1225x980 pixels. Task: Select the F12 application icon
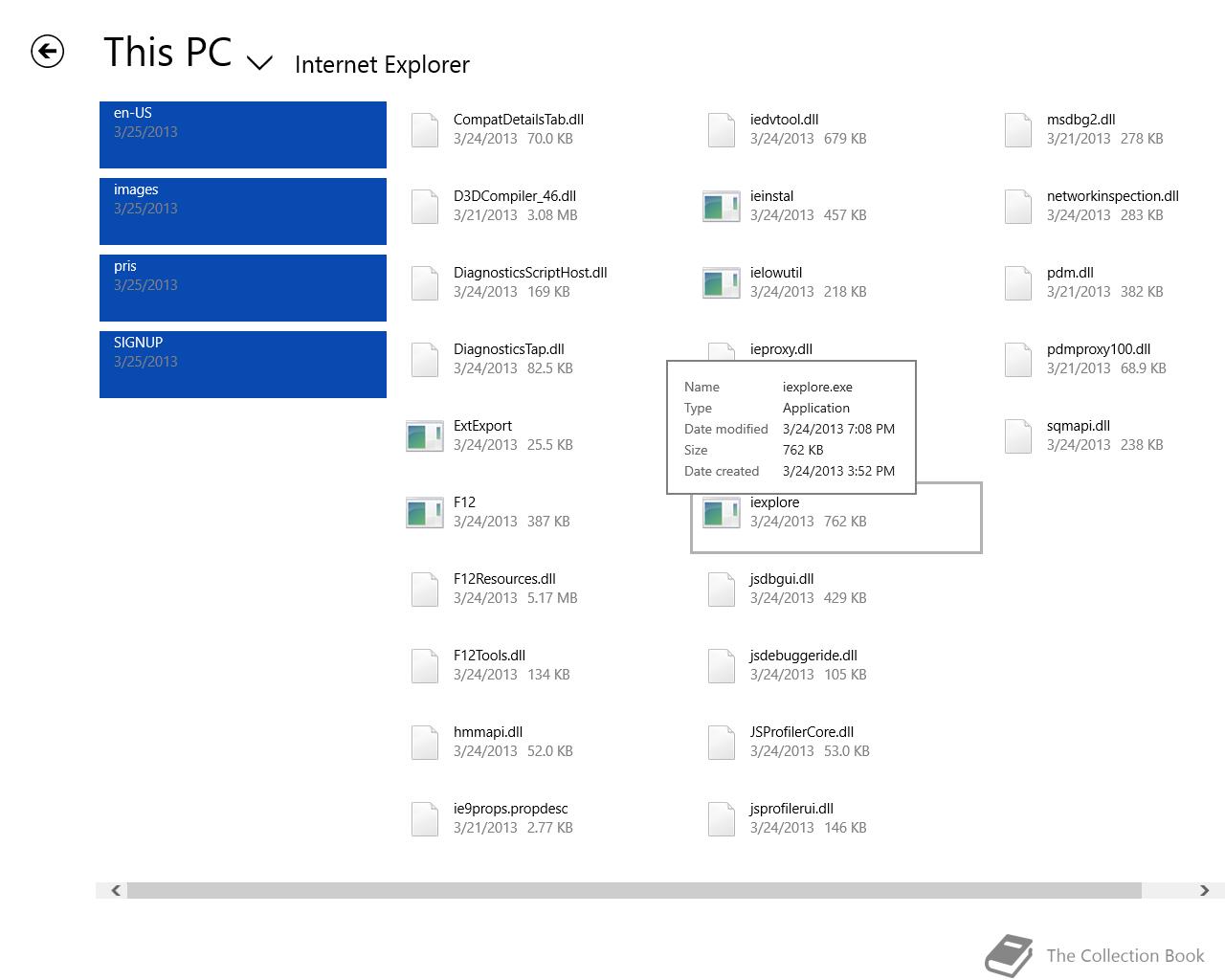[425, 513]
